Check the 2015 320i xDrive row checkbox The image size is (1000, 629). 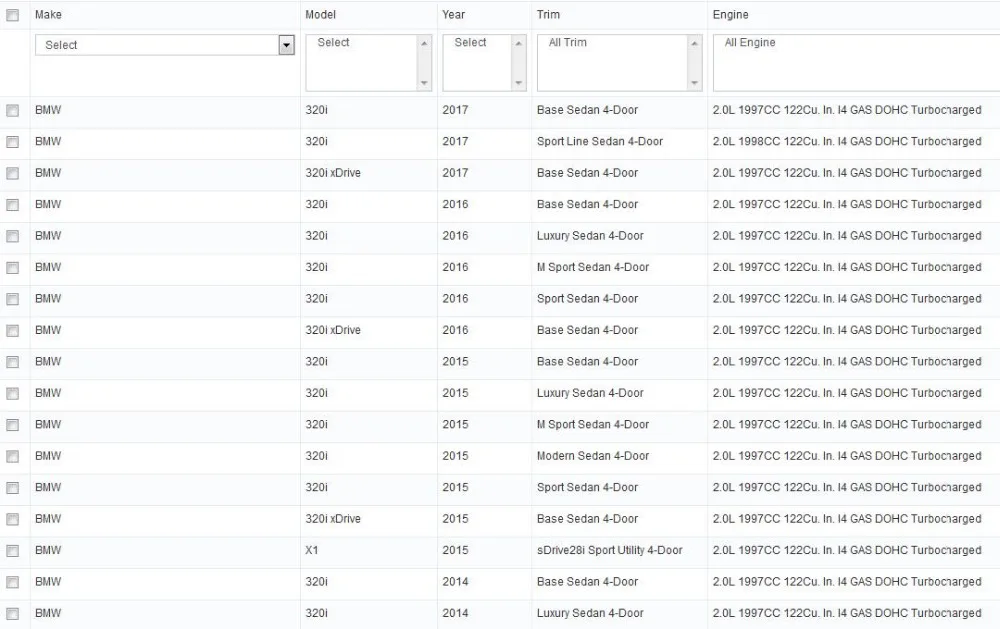[x=12, y=519]
